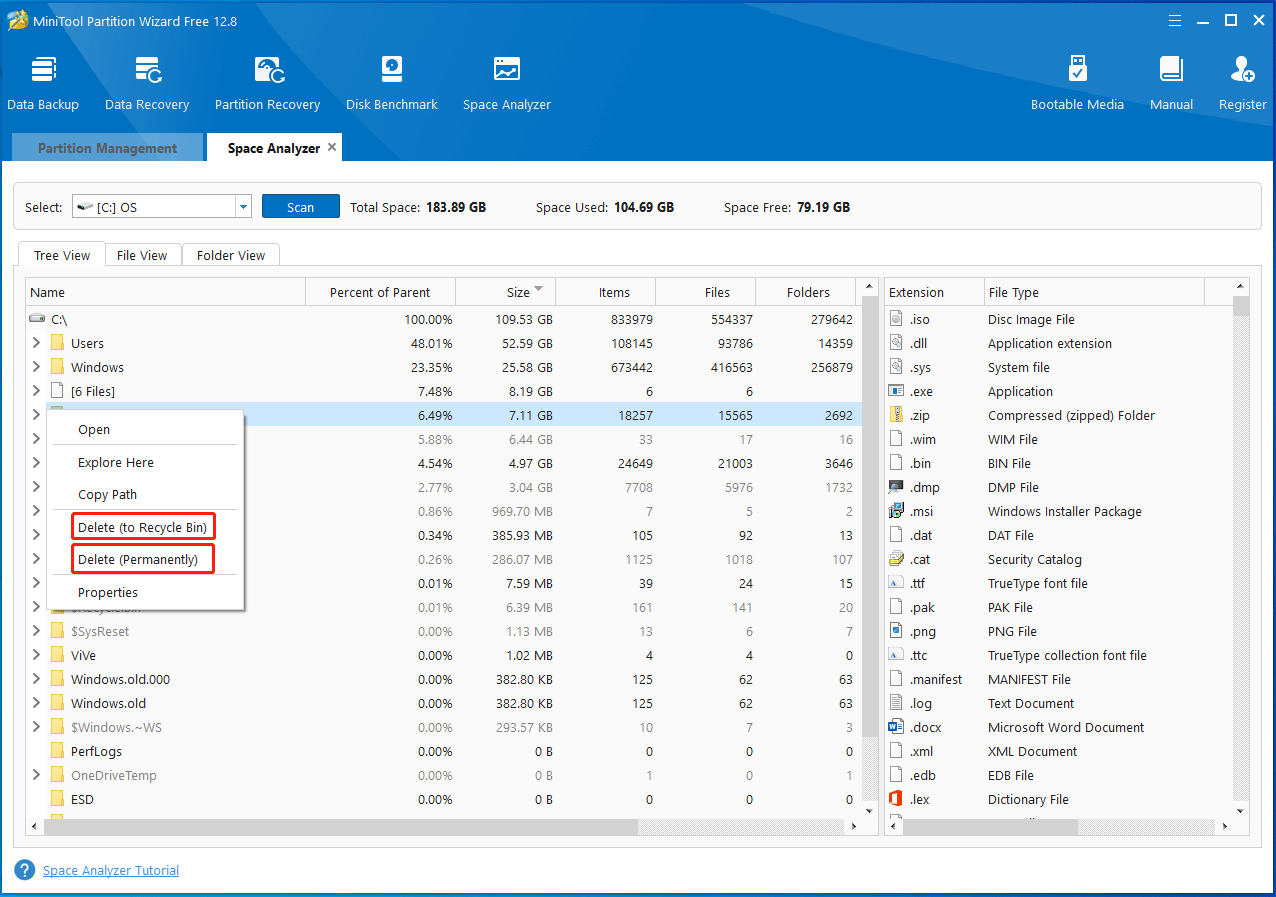This screenshot has height=897, width=1276.
Task: Expand the OneDriveTemp folder
Action: click(36, 775)
